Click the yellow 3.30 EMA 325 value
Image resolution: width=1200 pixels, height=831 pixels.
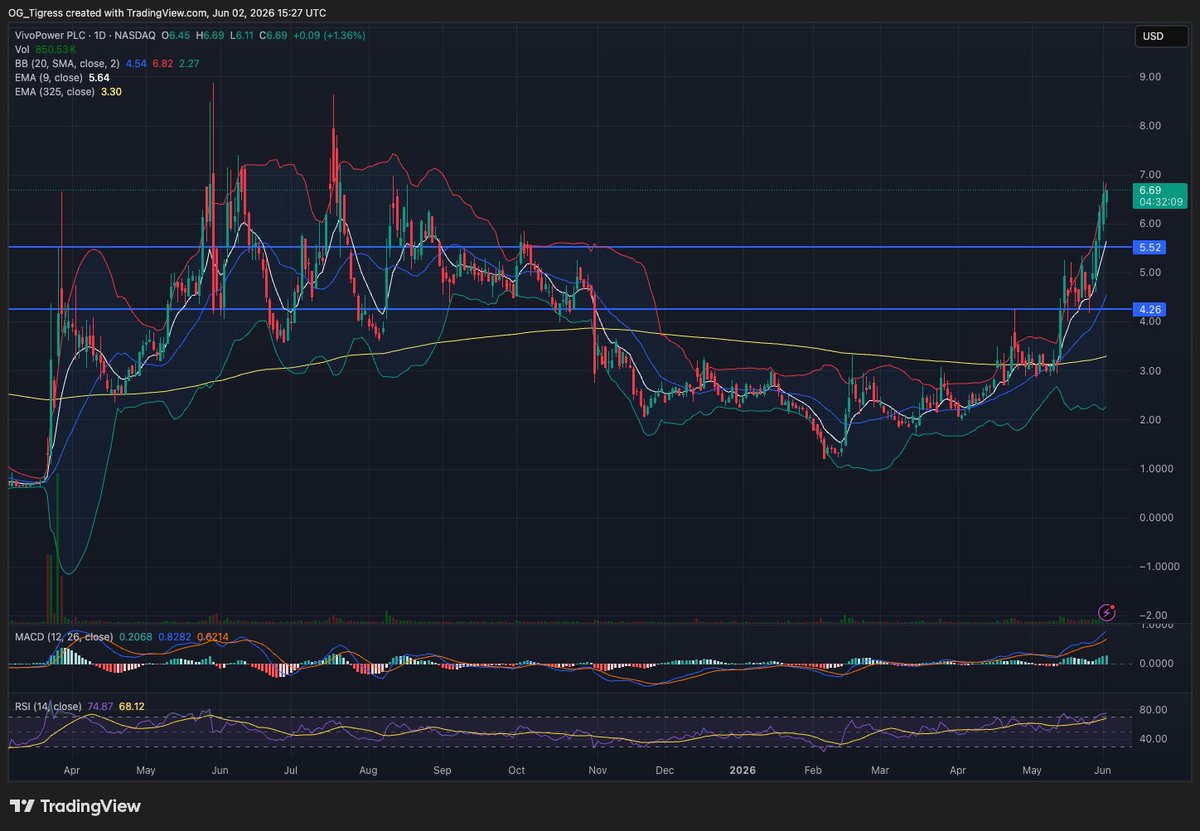point(111,90)
